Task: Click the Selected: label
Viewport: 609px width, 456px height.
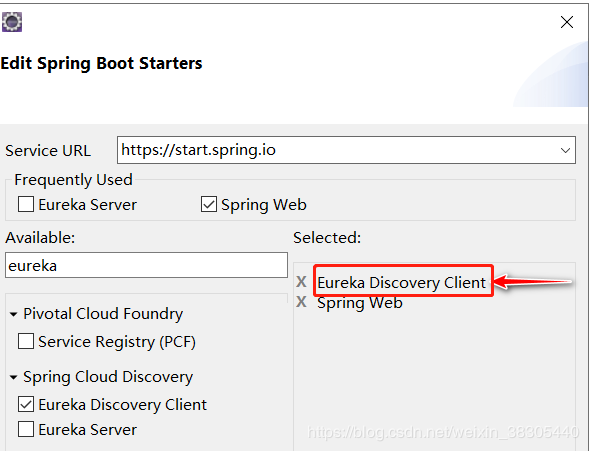Action: point(327,238)
